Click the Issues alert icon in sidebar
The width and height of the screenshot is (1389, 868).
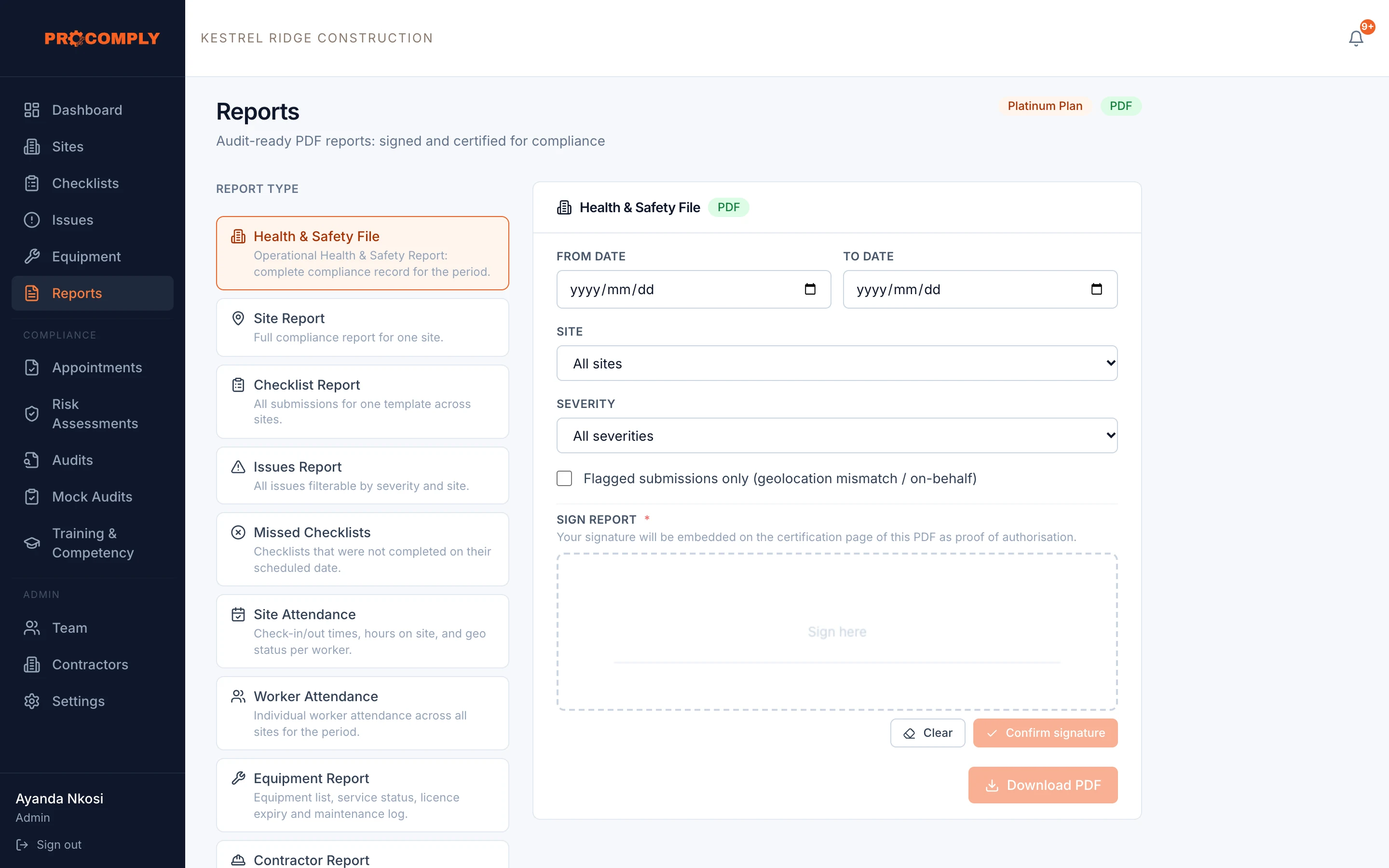(x=31, y=220)
